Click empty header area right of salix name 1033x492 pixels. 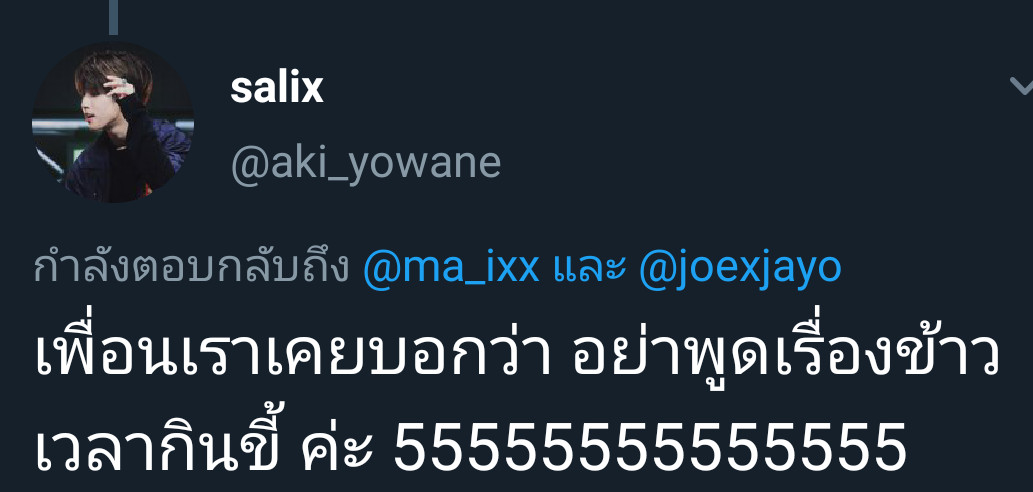pyautogui.click(x=659, y=88)
